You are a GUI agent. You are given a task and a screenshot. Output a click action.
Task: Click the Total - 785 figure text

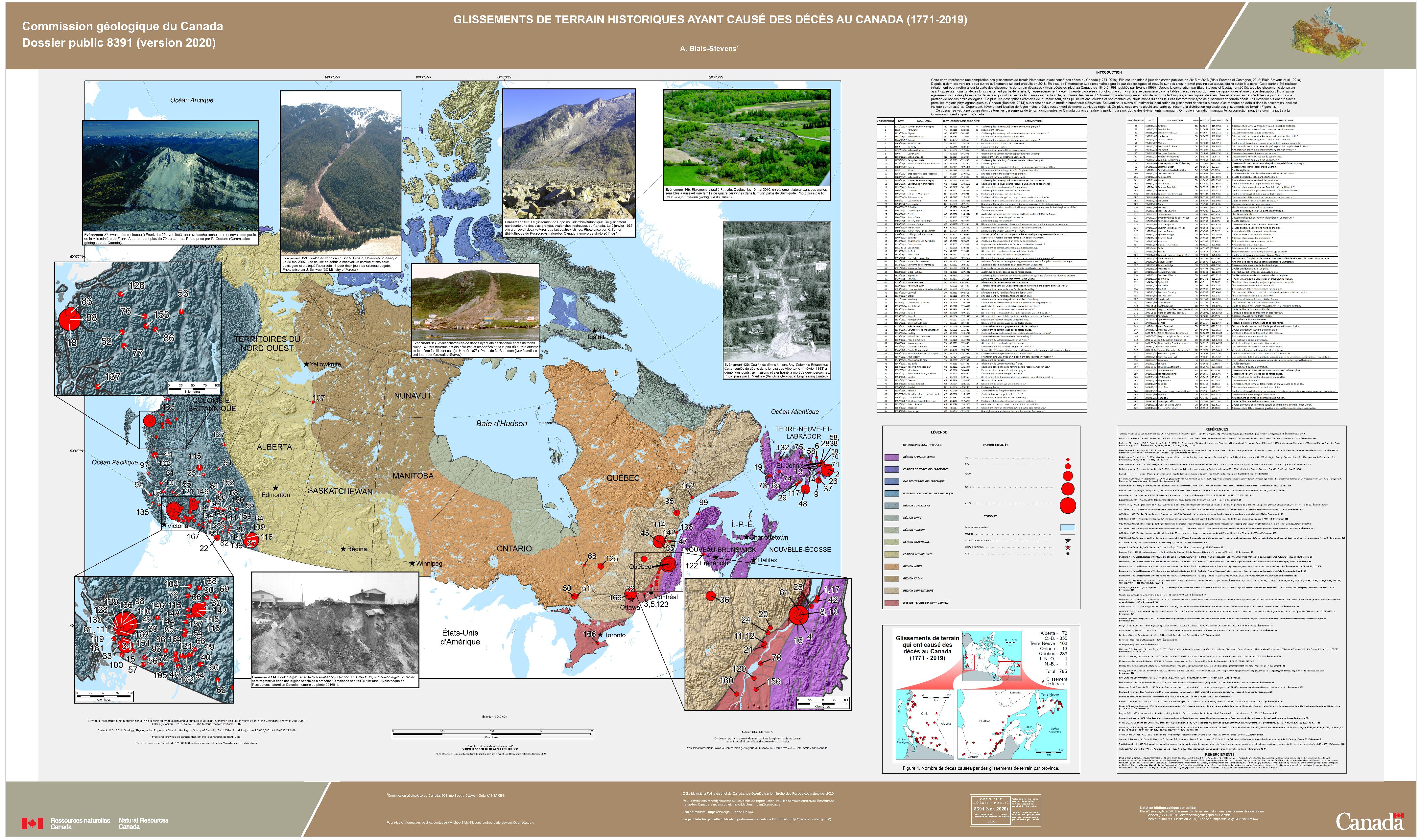tap(1056, 671)
